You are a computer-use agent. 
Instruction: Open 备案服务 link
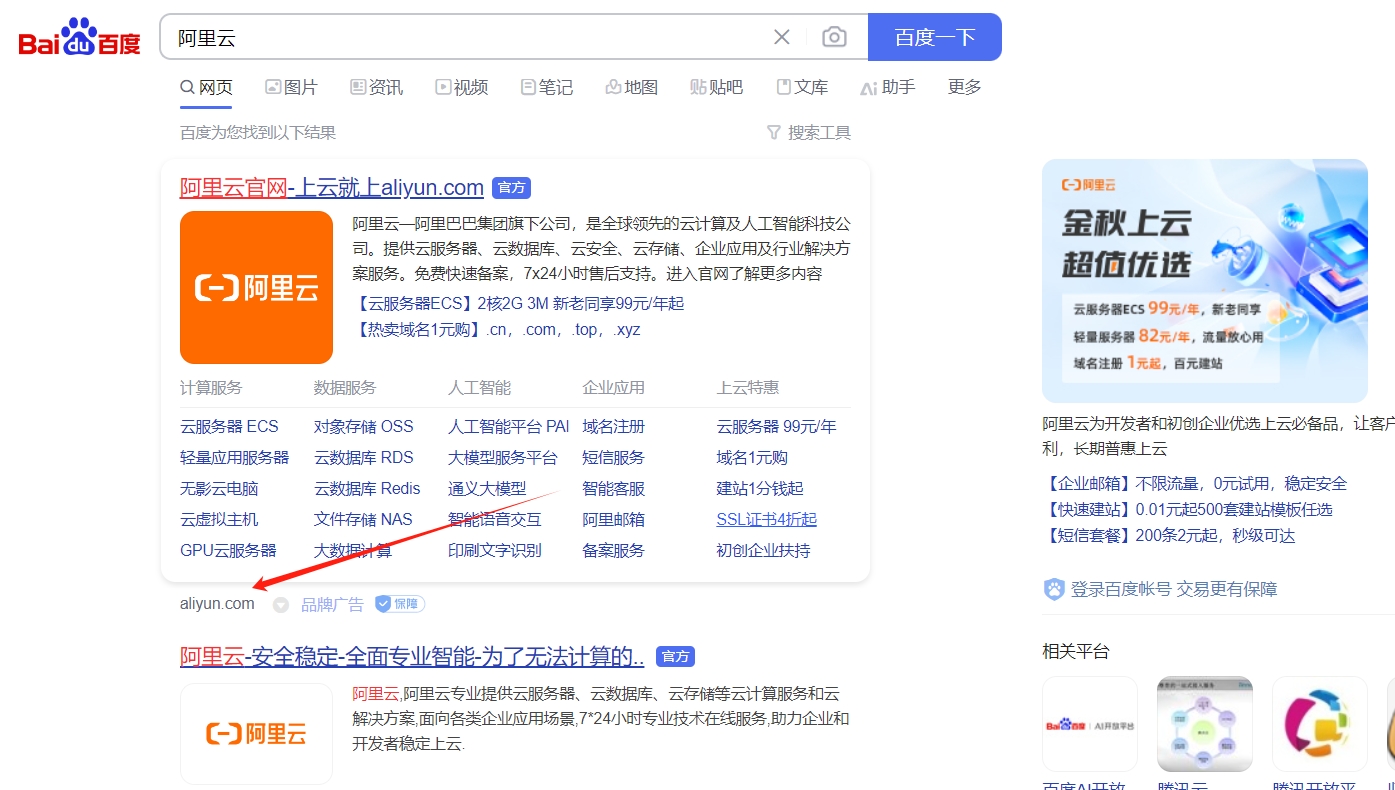tap(613, 550)
